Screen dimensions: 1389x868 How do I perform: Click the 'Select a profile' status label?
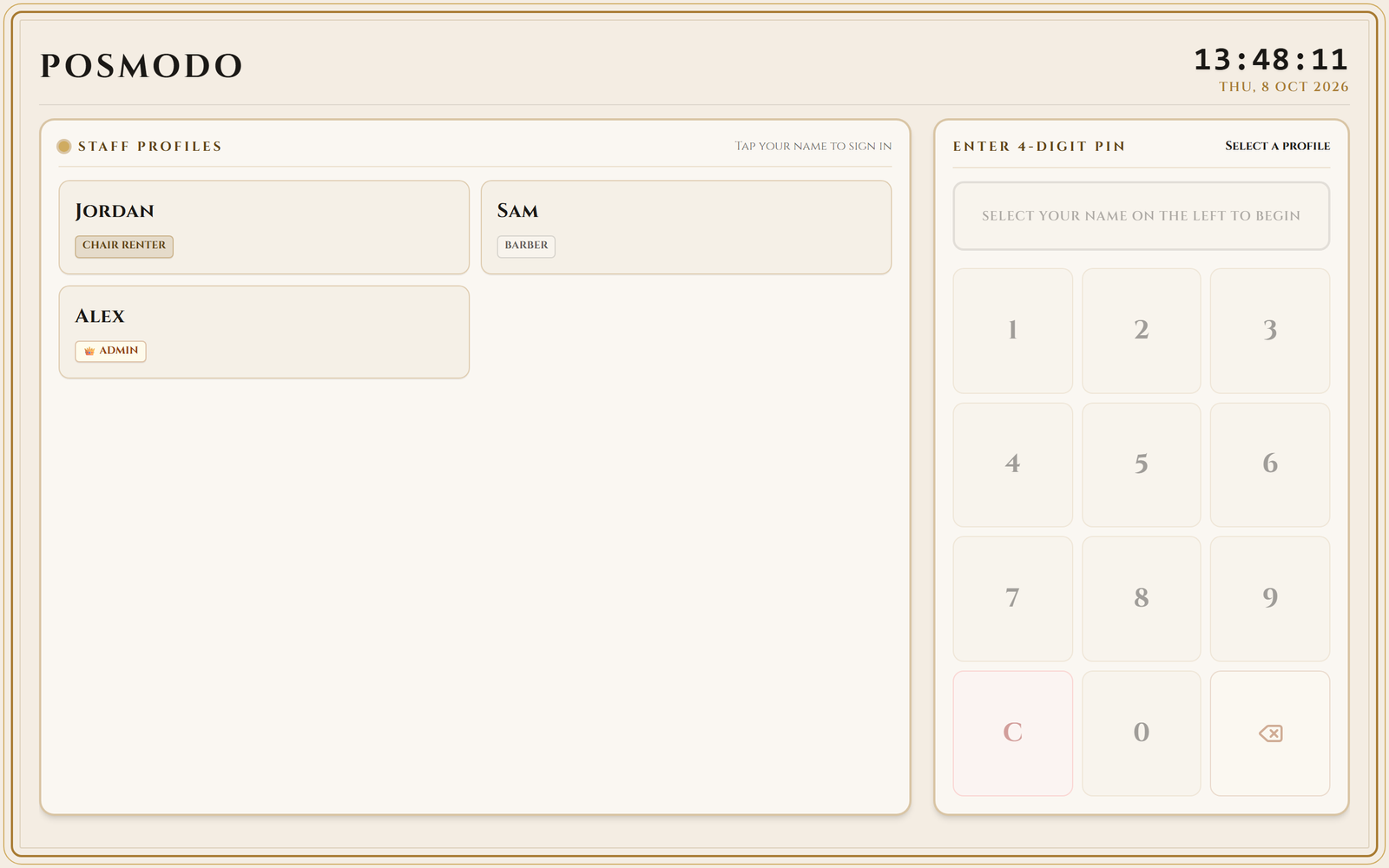[1278, 146]
